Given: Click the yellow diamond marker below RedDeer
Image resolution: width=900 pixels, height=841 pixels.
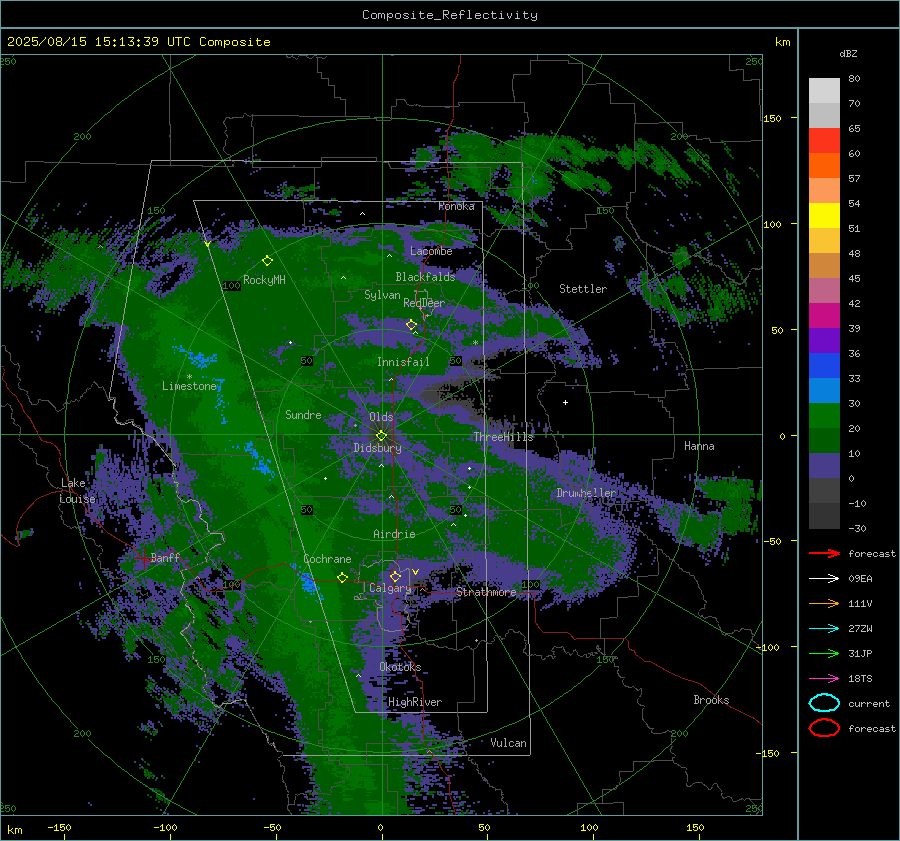Looking at the screenshot, I should pyautogui.click(x=411, y=325).
